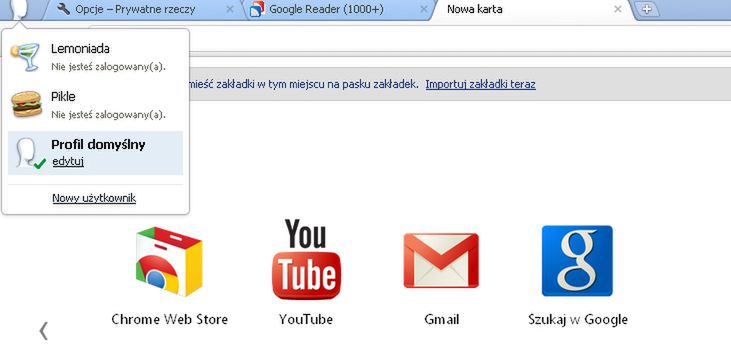Close the Google Reader tab
The image size is (731, 361).
coord(423,9)
